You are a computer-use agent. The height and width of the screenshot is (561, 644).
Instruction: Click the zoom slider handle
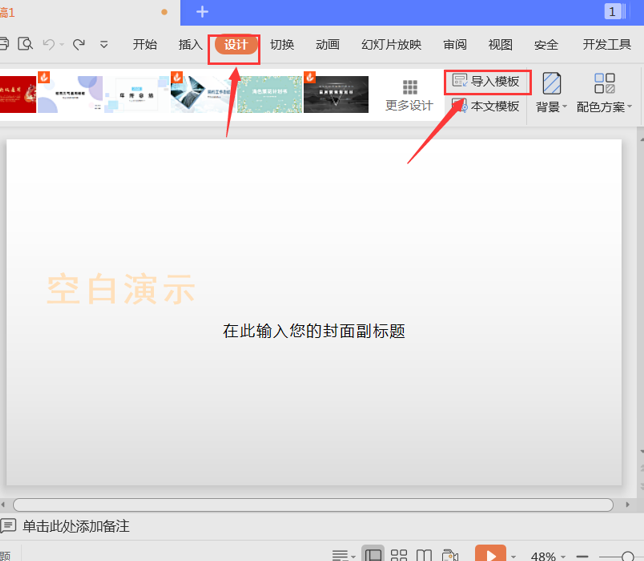pos(628,557)
